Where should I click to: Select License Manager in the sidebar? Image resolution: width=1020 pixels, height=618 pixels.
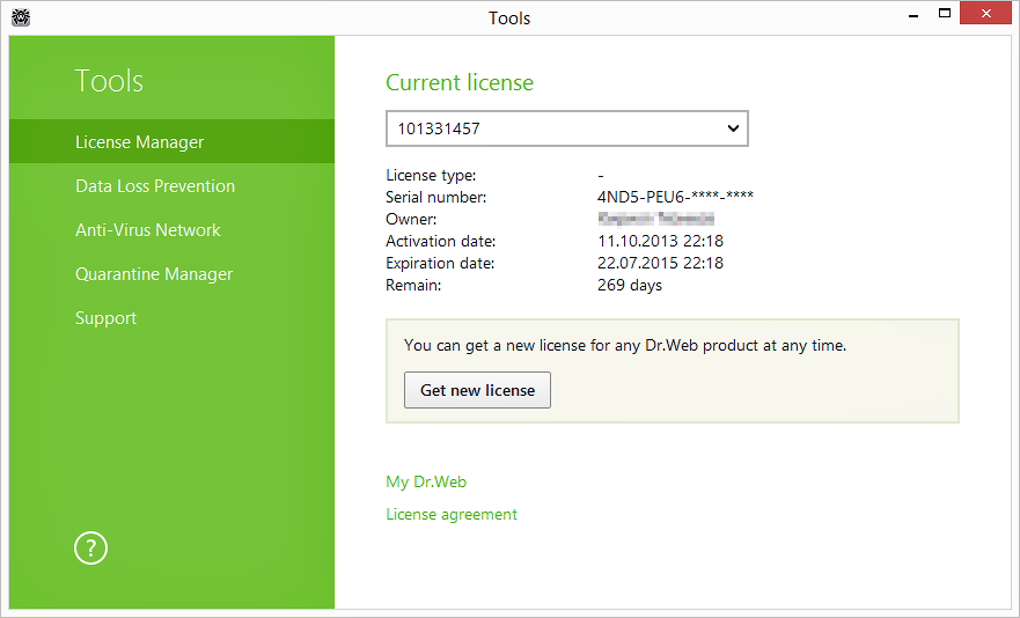click(x=140, y=142)
